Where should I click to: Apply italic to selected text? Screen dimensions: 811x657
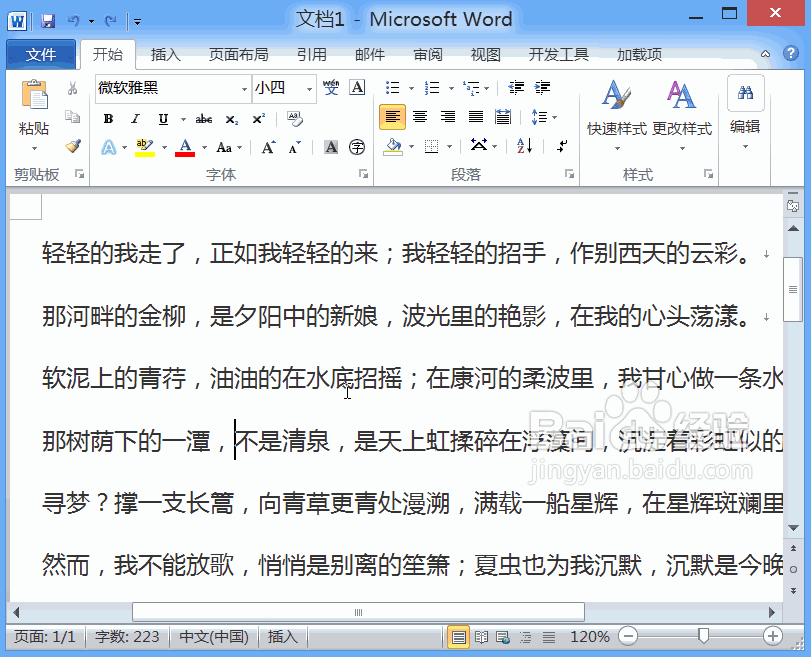pyautogui.click(x=135, y=117)
